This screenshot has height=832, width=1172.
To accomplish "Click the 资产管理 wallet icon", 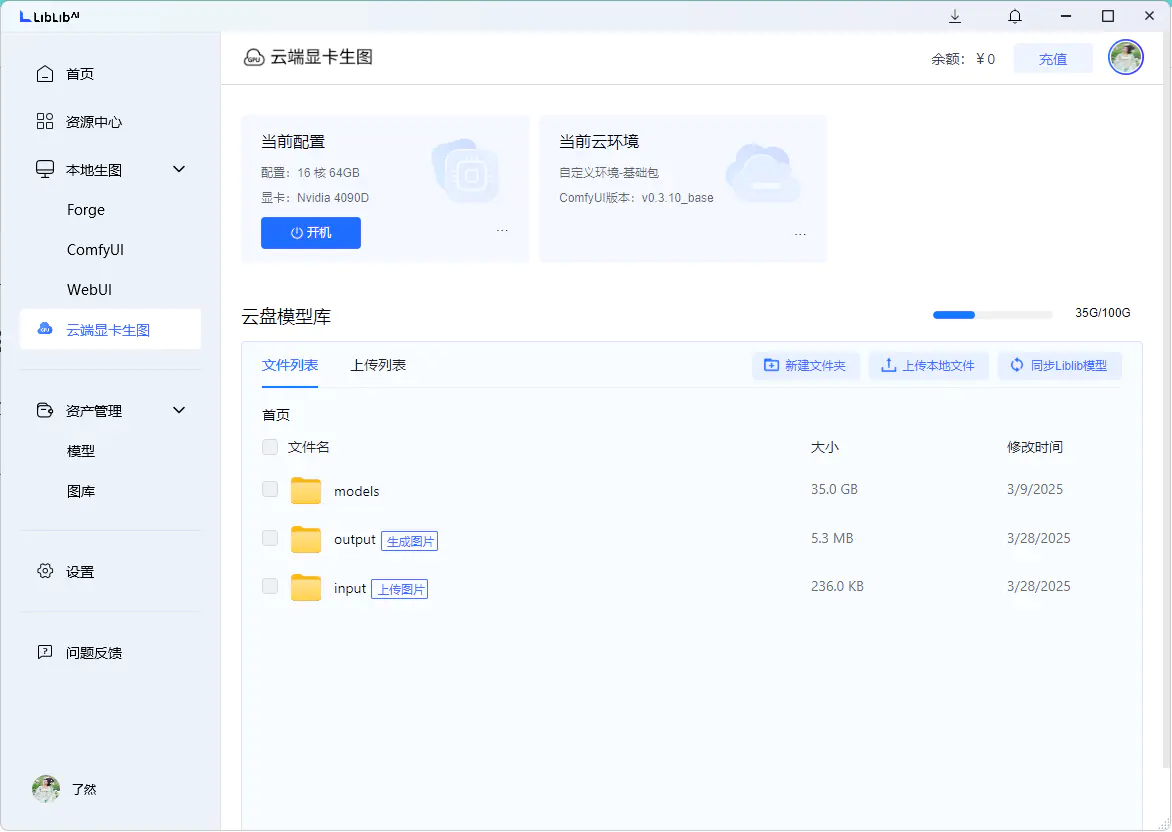I will point(45,410).
